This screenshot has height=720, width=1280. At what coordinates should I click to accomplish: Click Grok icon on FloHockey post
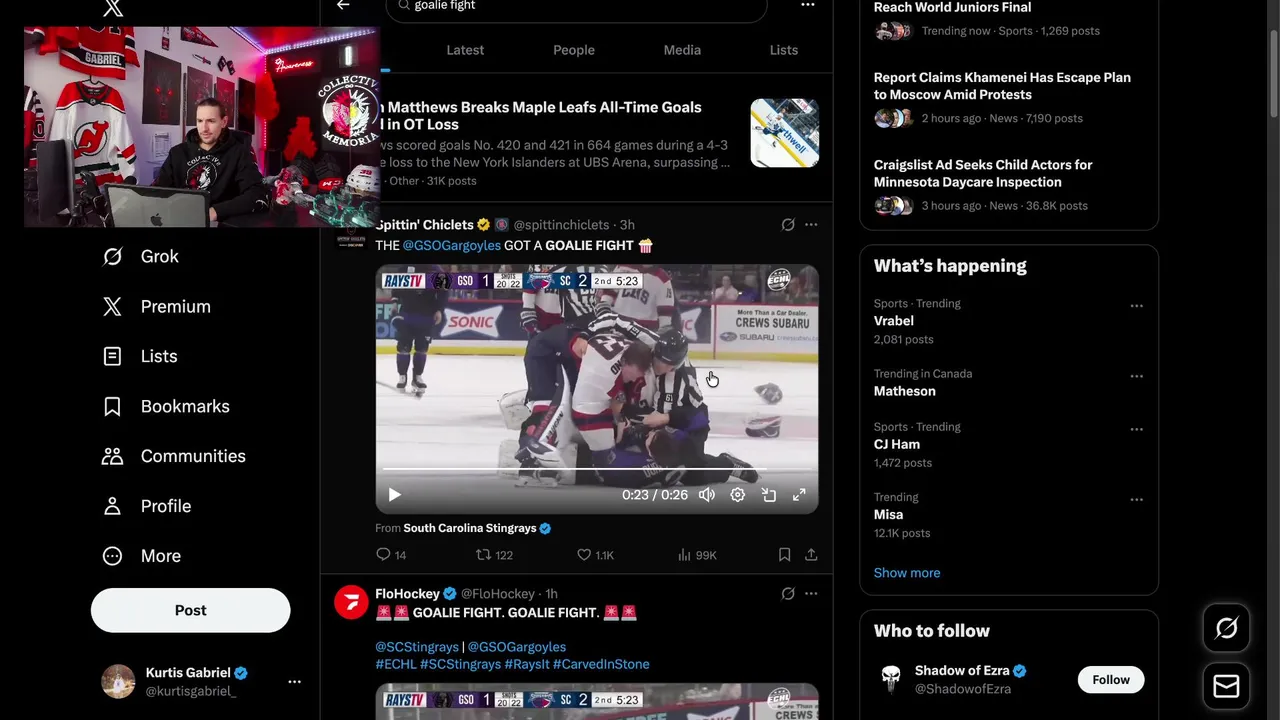(788, 594)
